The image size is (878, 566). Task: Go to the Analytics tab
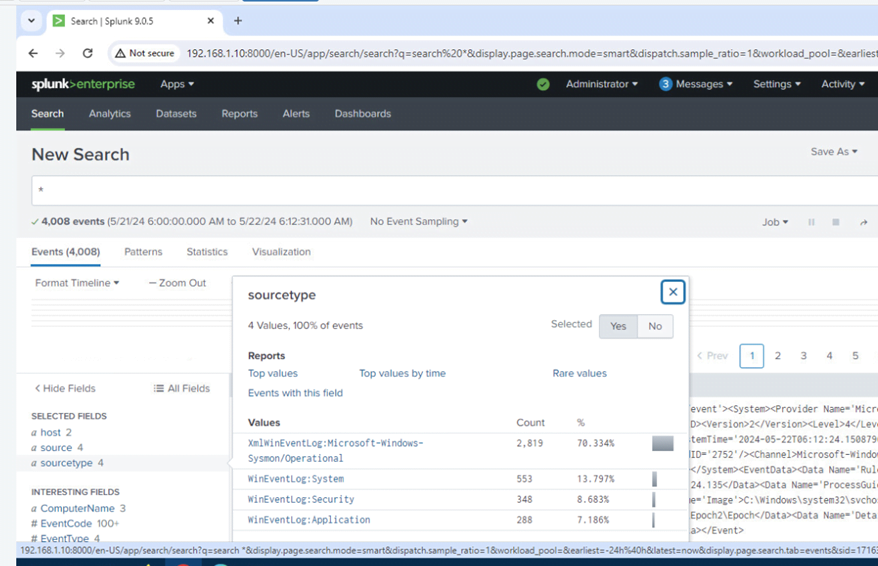click(x=110, y=114)
